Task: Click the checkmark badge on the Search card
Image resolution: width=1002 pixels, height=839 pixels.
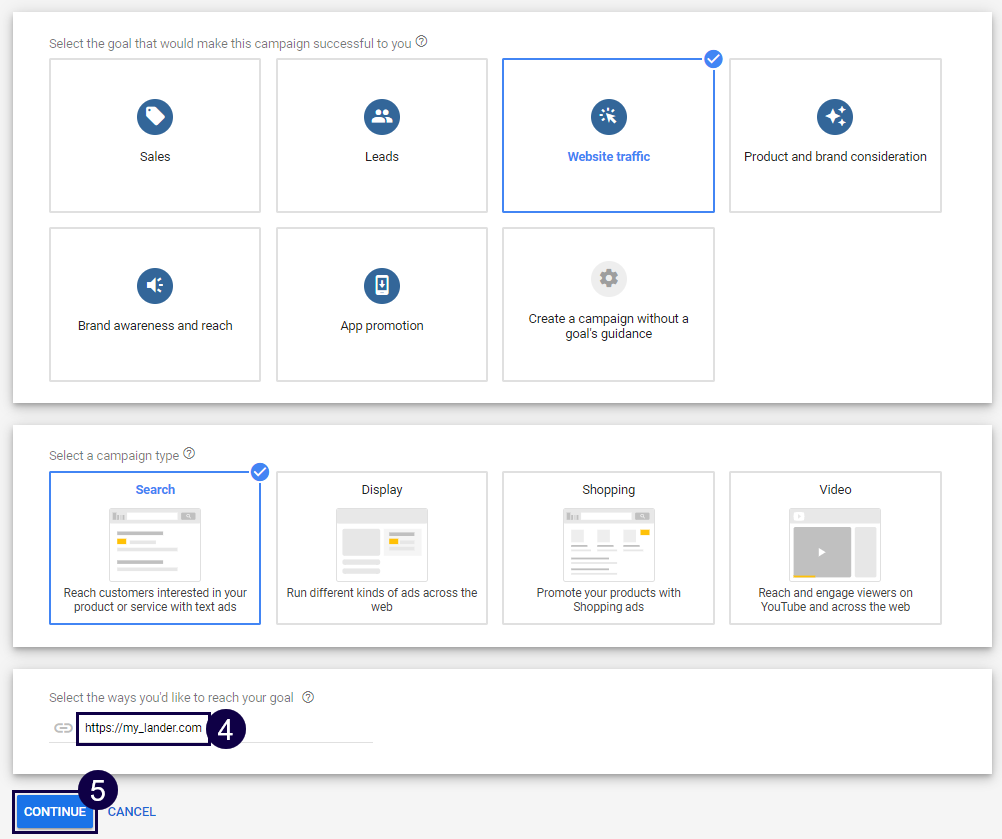Action: pos(259,472)
